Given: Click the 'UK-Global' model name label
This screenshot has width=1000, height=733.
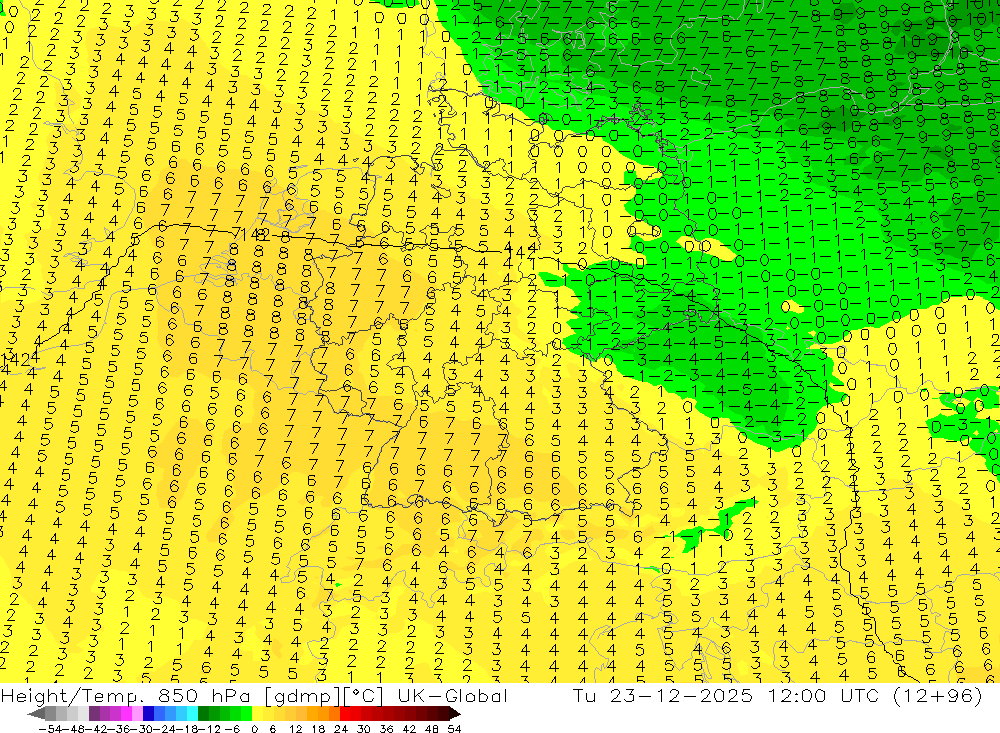Looking at the screenshot, I should point(452,696).
